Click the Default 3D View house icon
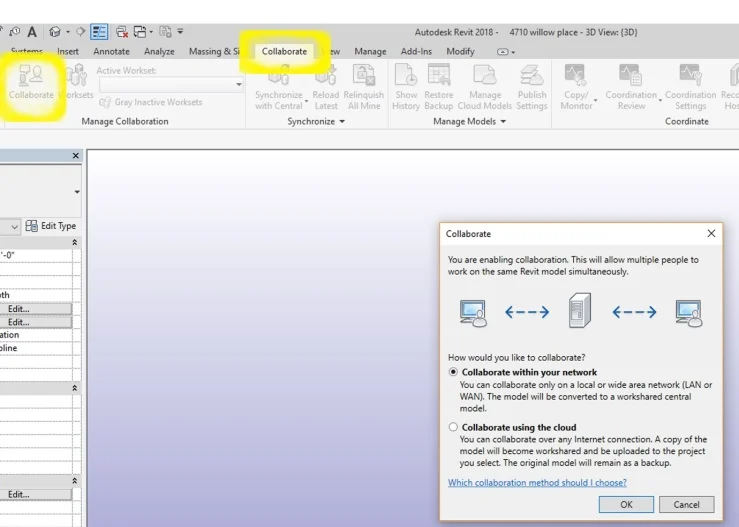Screen dimensions: 739x527 pyautogui.click(x=55, y=32)
